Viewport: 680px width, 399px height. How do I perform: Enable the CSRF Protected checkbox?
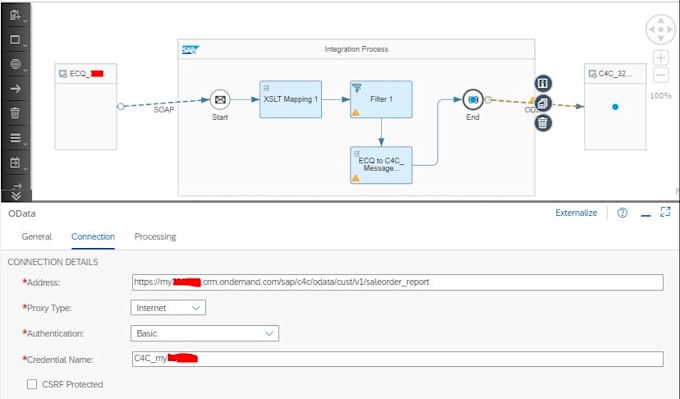click(32, 384)
